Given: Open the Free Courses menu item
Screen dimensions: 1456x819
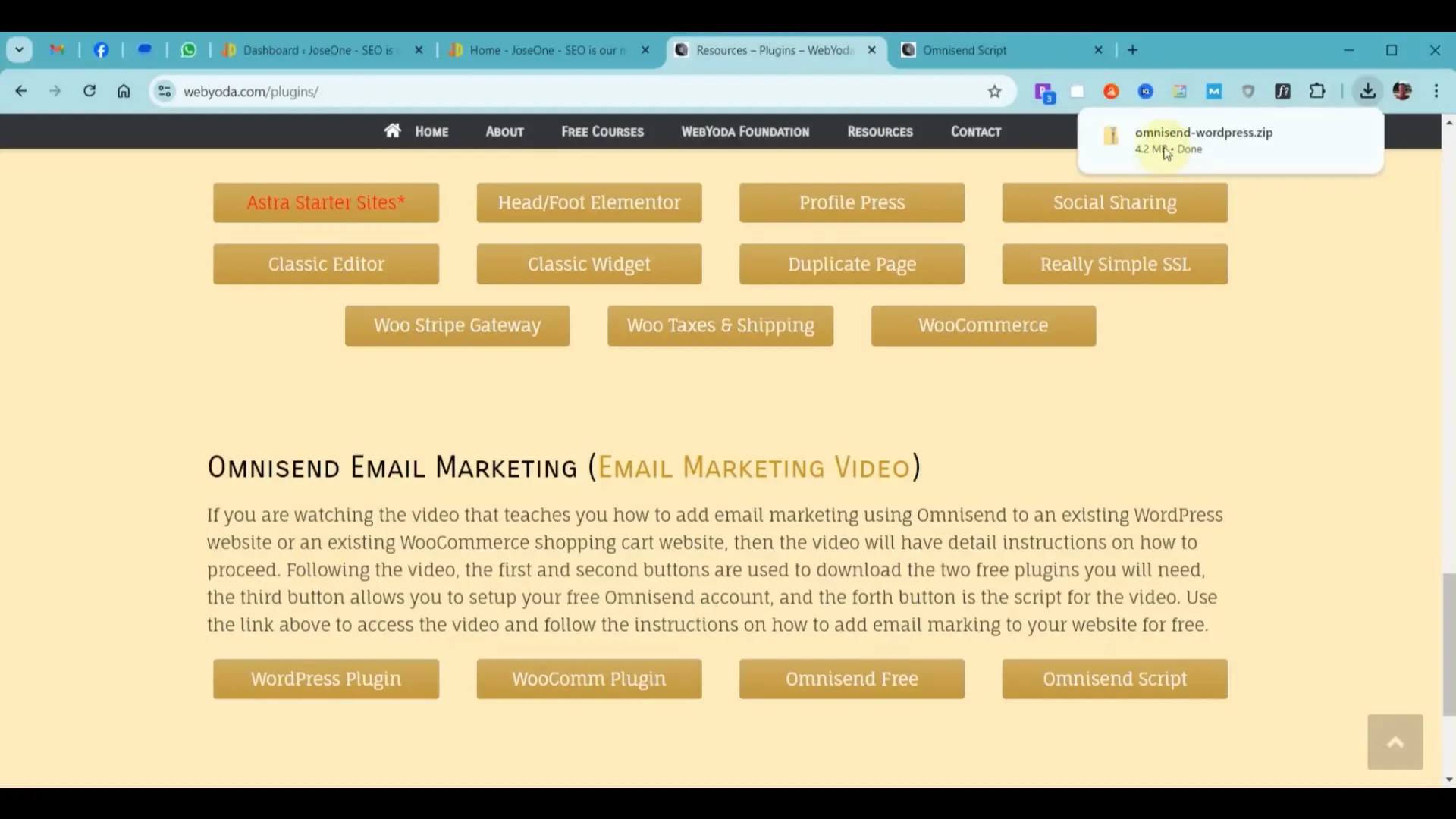Looking at the screenshot, I should (x=602, y=132).
